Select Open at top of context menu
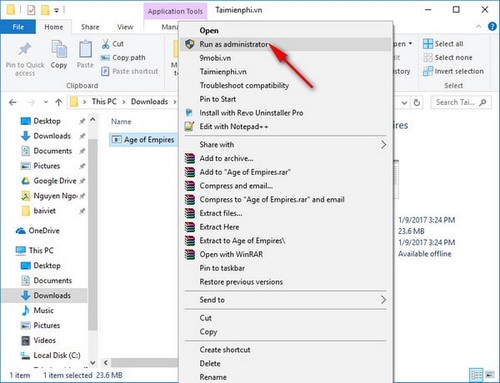This screenshot has width=500, height=383. (286, 31)
